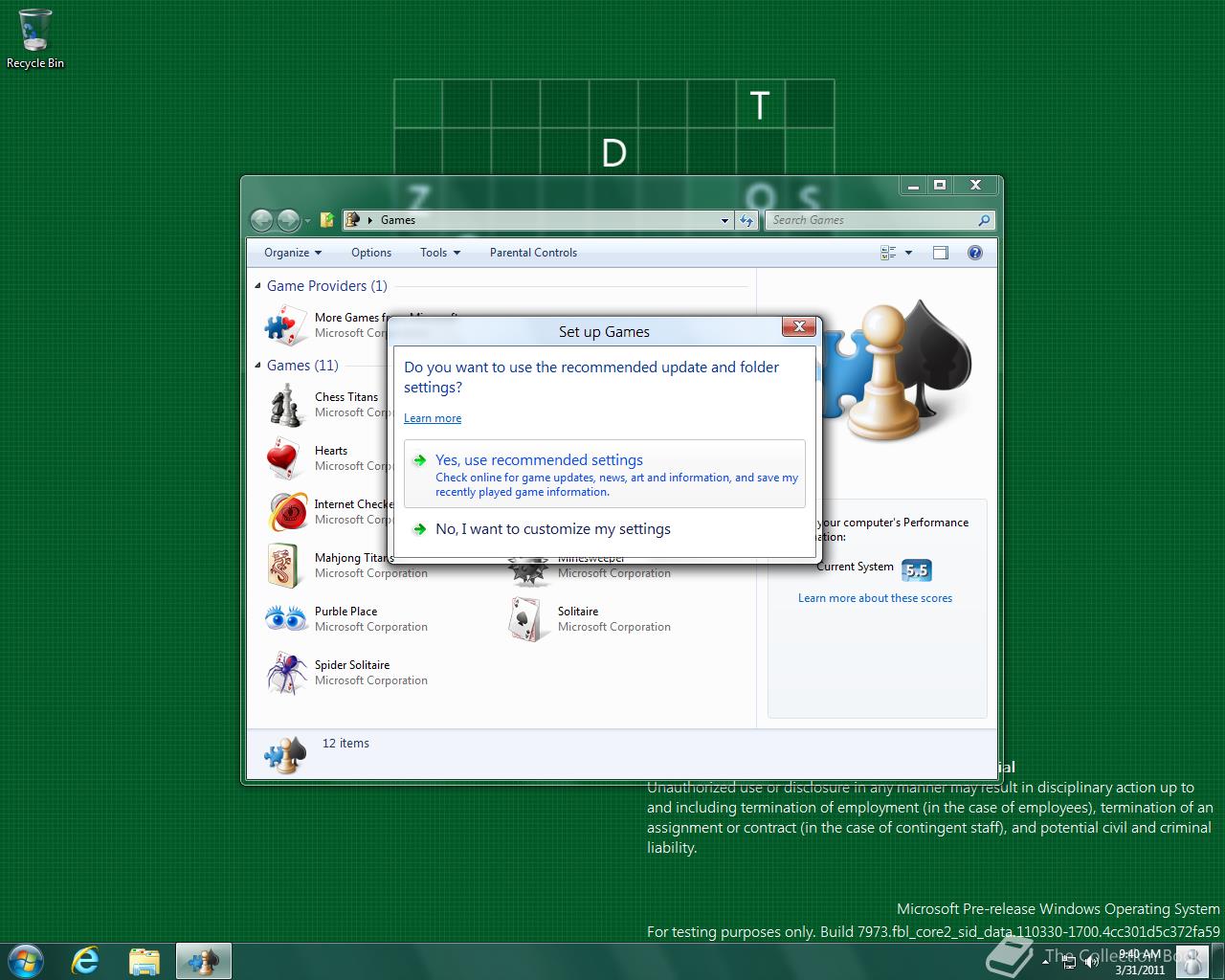Open the Recycle Bin on desktop
Screen dimensions: 1225x980
coord(35,38)
